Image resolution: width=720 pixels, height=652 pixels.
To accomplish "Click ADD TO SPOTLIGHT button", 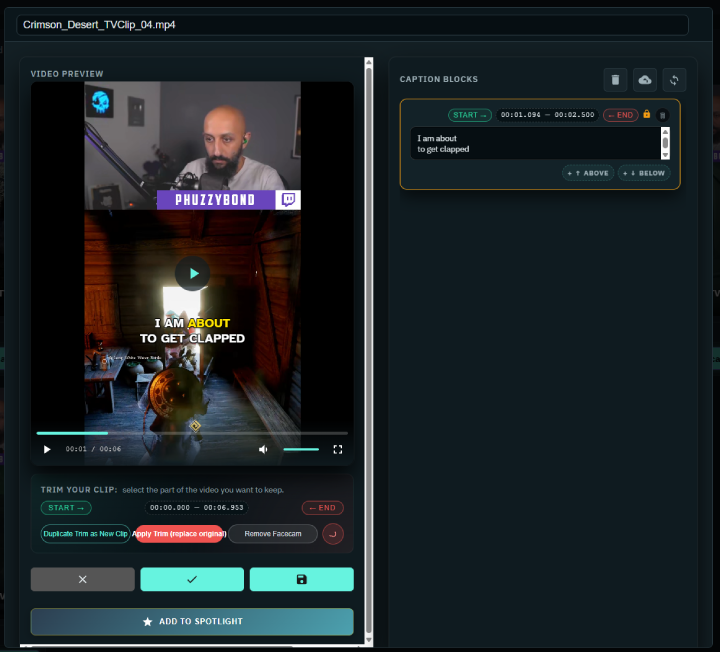I will (192, 622).
